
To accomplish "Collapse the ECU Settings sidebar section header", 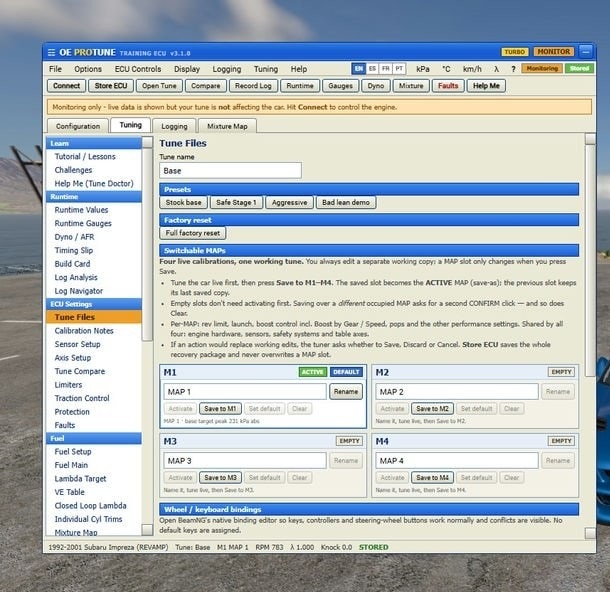I will point(94,304).
